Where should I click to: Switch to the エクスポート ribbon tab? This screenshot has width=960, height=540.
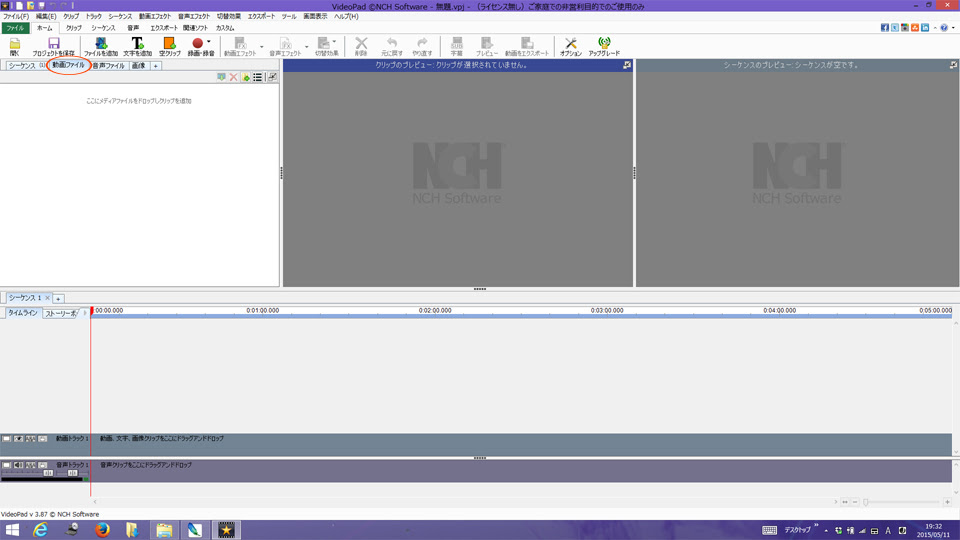[163, 28]
